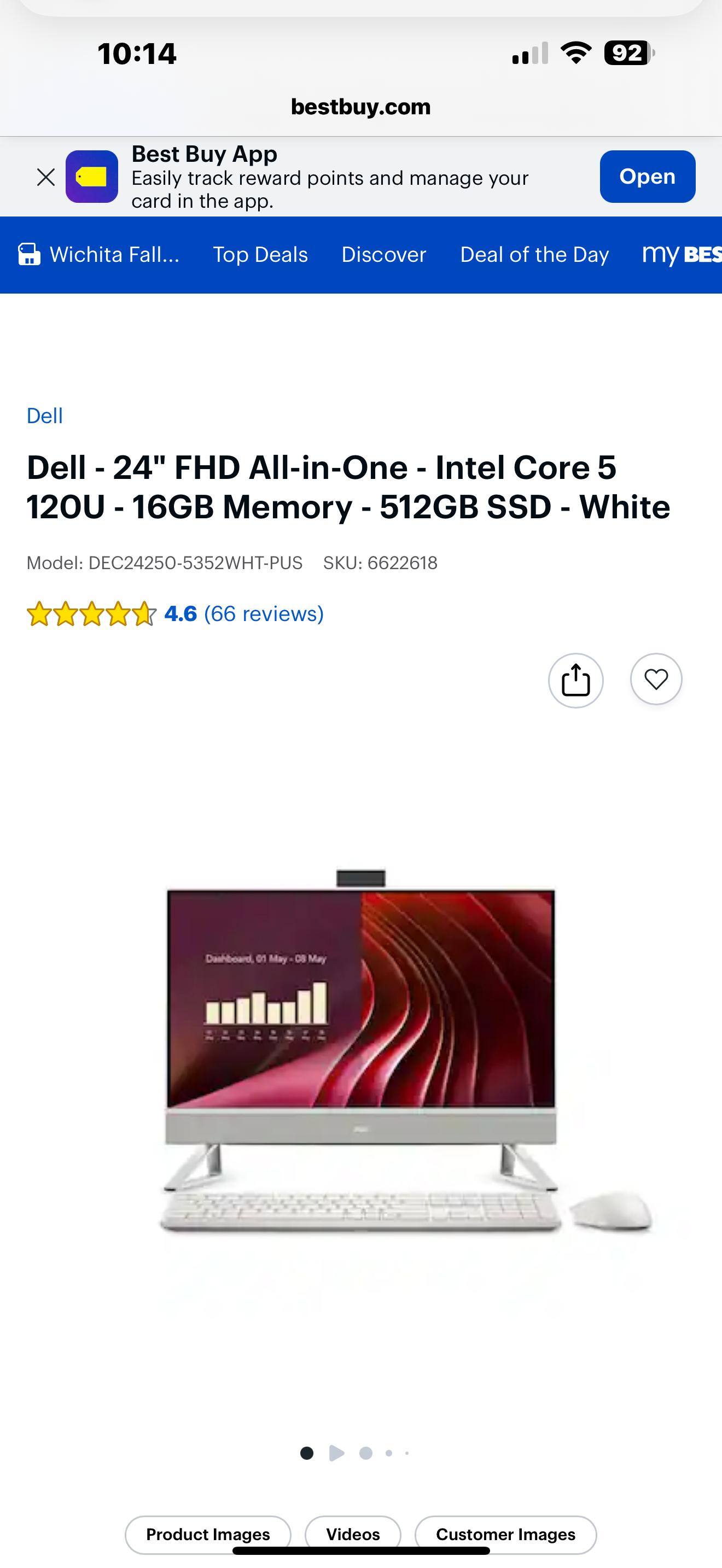Open Deal of the Day
722x1568 pixels.
[534, 254]
